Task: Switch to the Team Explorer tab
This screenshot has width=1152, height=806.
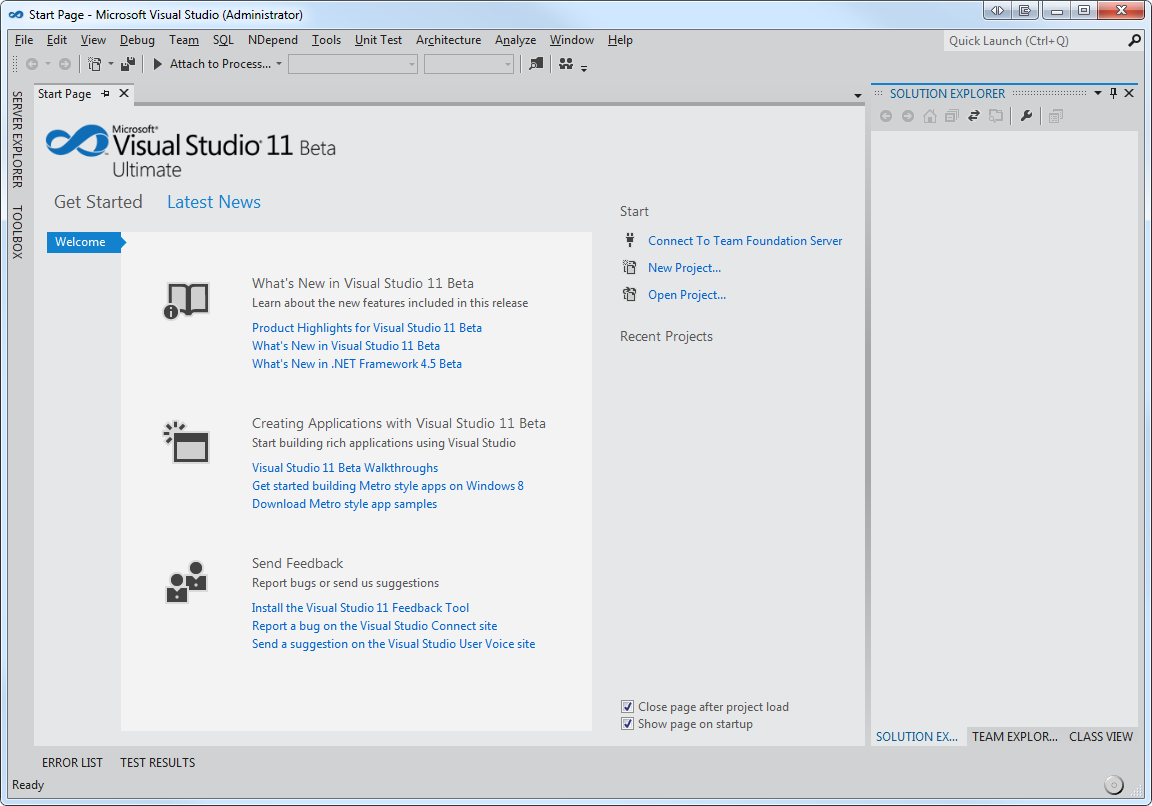Action: point(1014,736)
